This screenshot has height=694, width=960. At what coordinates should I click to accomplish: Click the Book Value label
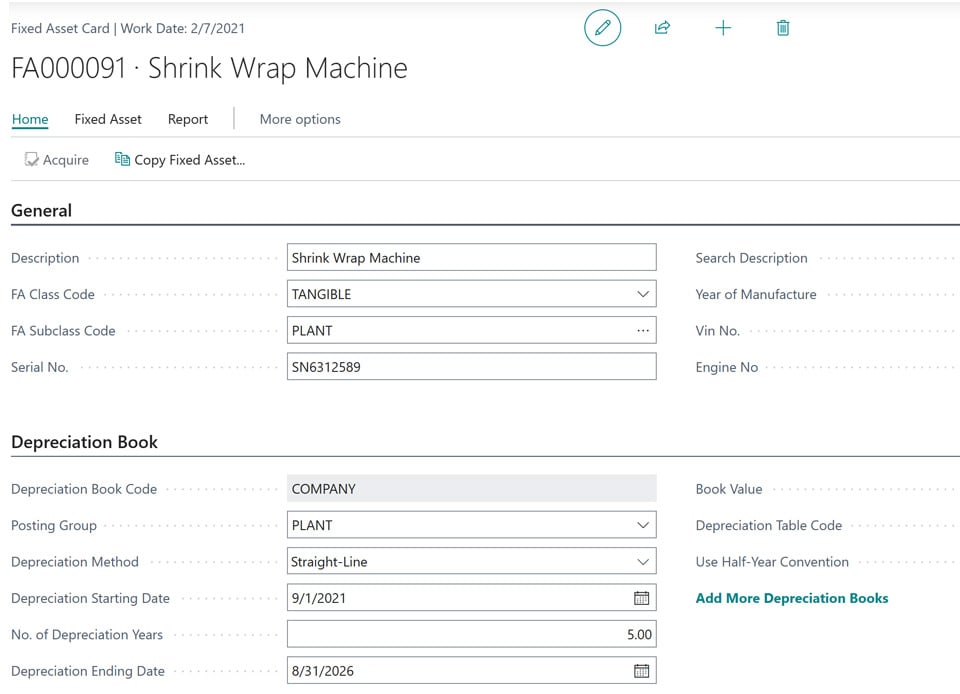729,489
